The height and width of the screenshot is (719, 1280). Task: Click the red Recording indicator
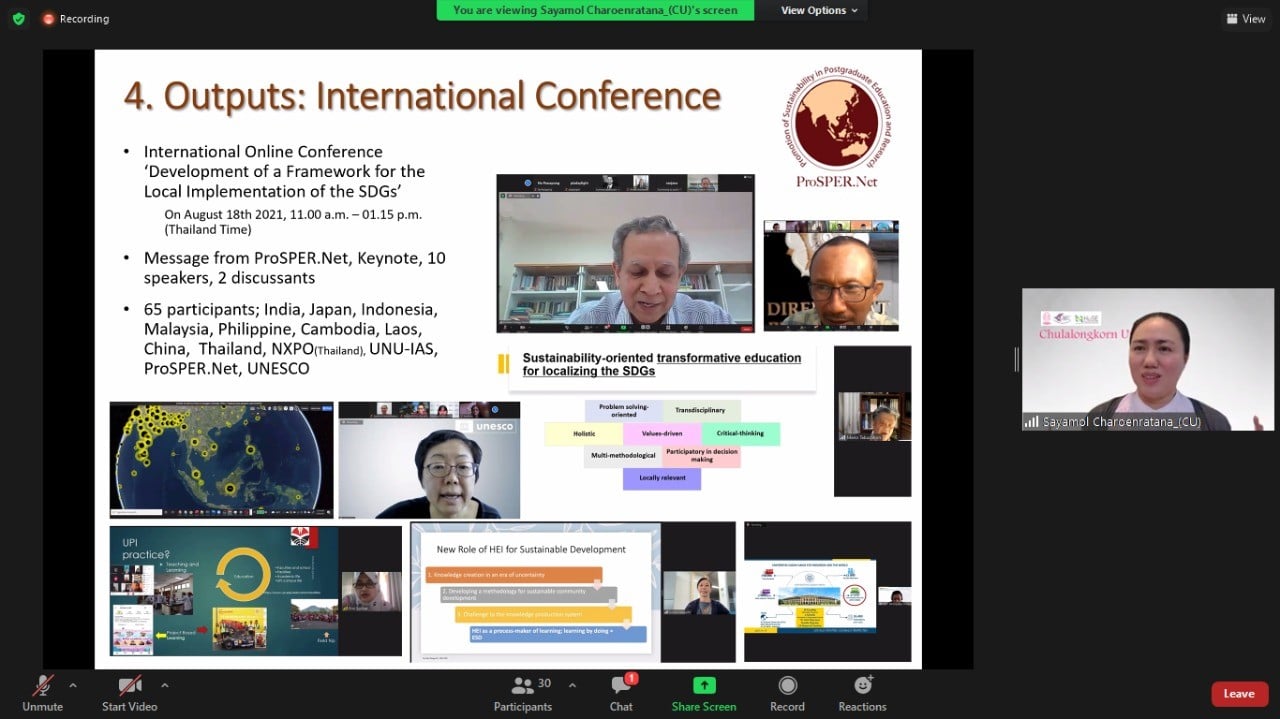tap(76, 18)
